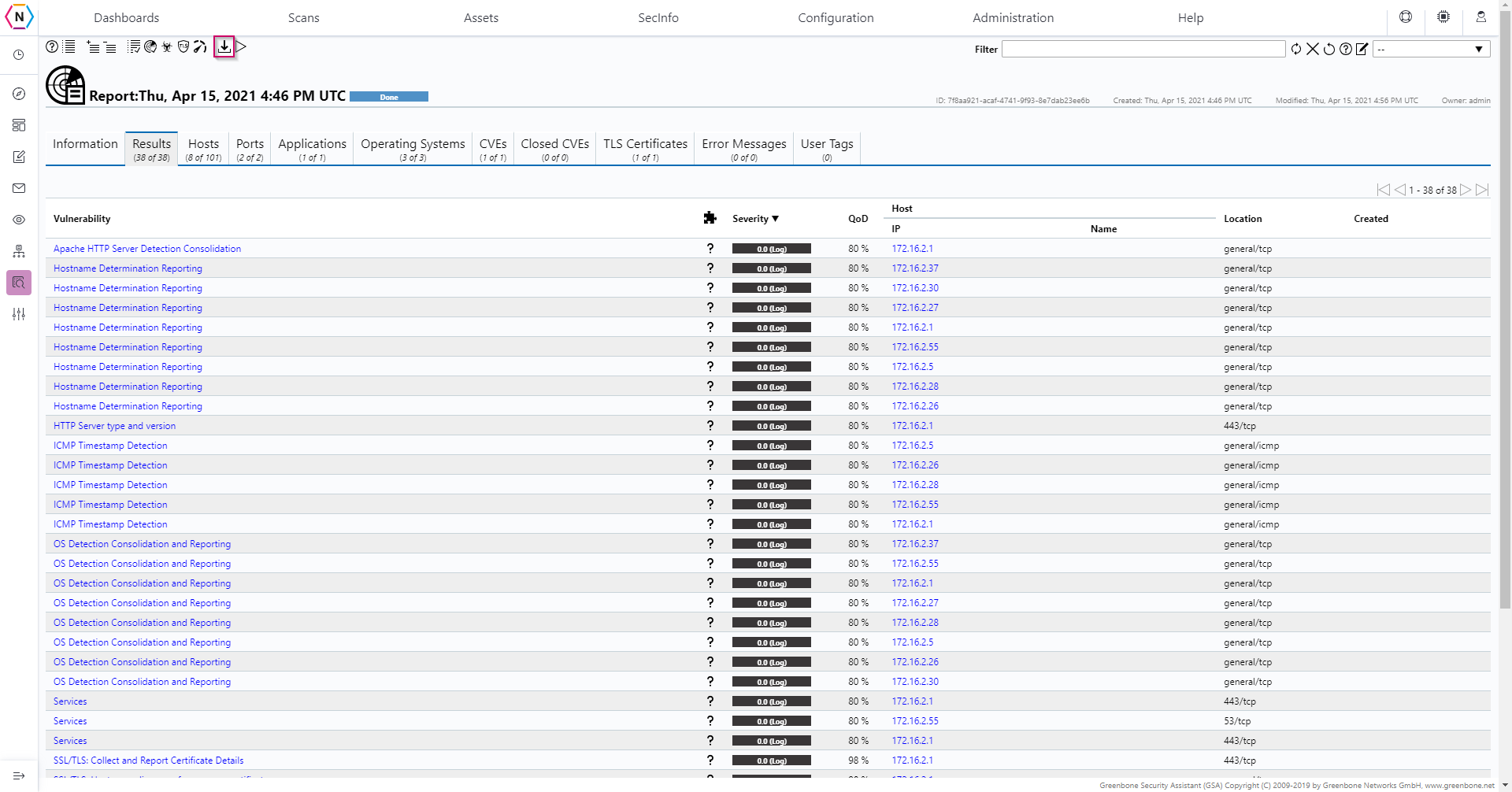Image resolution: width=1512 pixels, height=792 pixels.
Task: Sort results by Severity column
Action: click(755, 219)
